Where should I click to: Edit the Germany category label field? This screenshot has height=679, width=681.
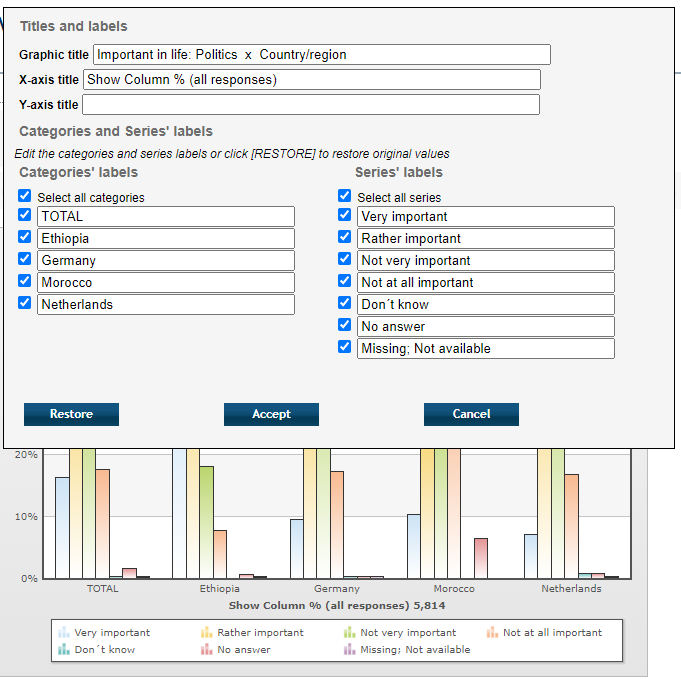(166, 260)
